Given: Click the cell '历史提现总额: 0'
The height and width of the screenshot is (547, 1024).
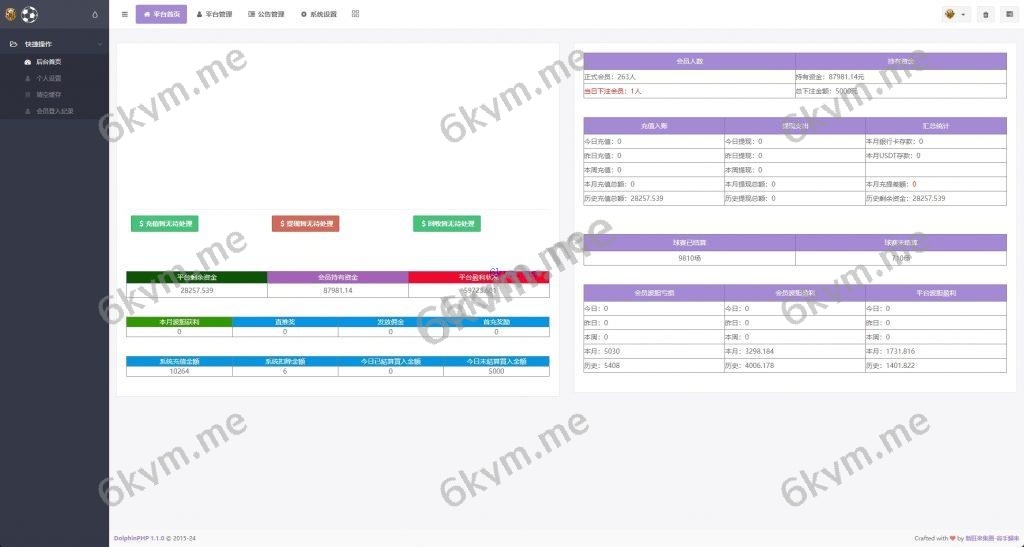Looking at the screenshot, I should (795, 198).
